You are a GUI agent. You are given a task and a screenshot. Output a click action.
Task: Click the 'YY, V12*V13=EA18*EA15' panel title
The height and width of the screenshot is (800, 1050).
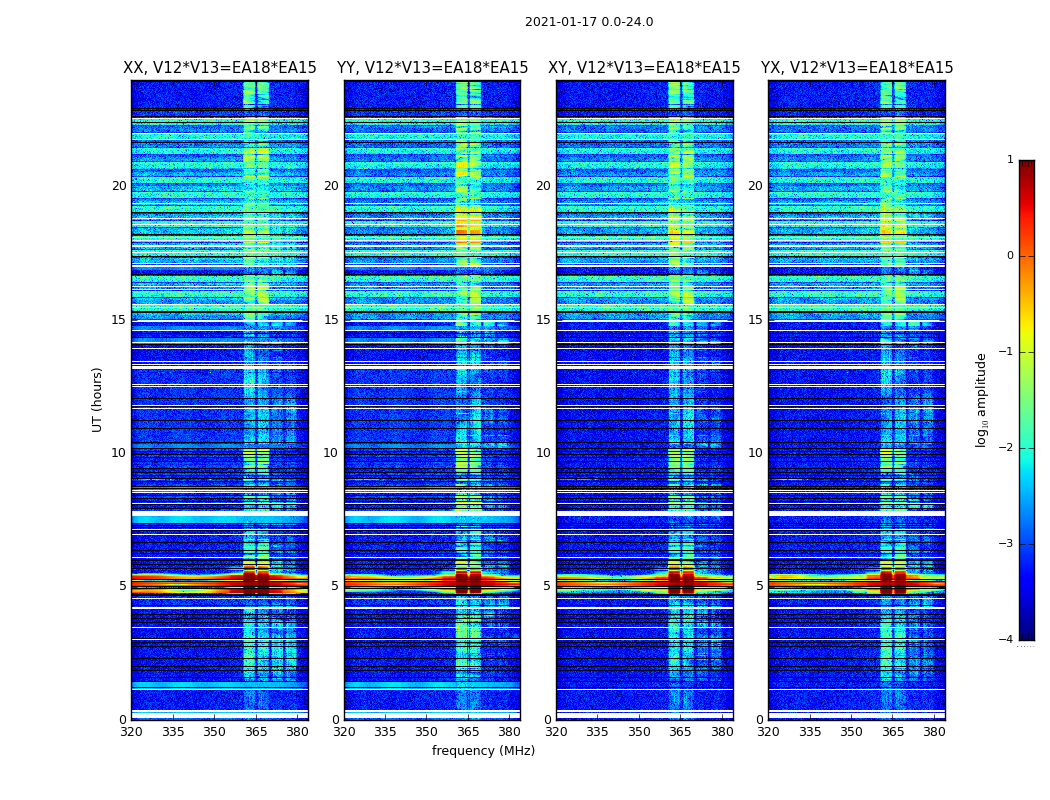(433, 68)
